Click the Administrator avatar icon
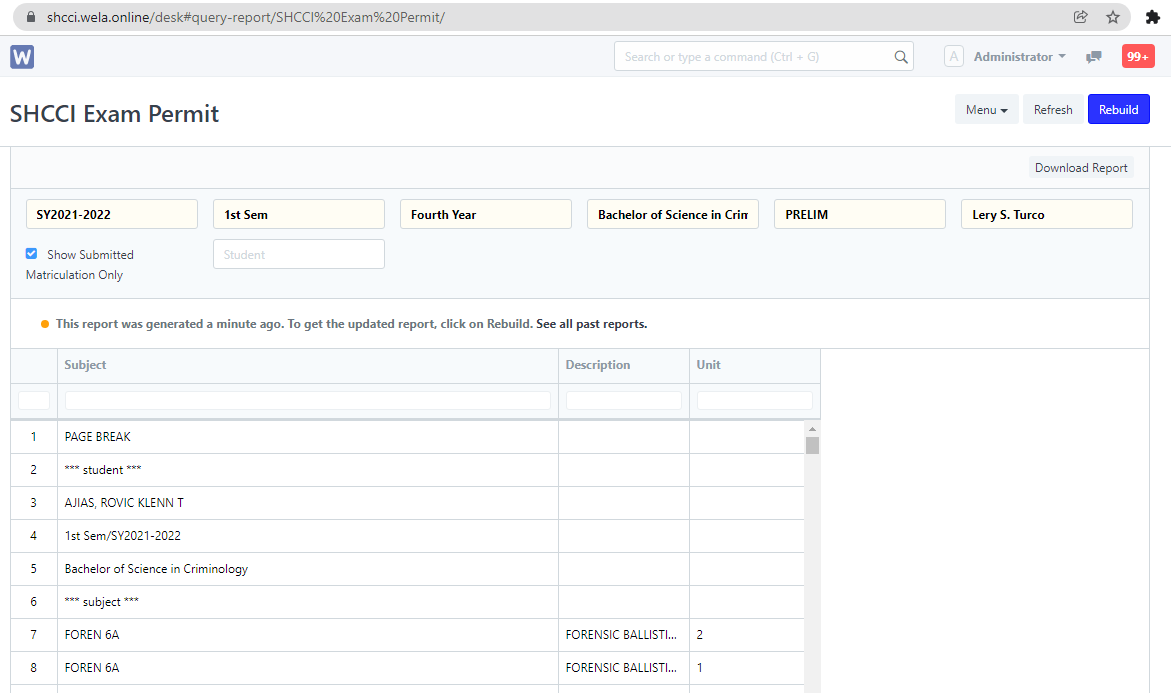Image resolution: width=1171 pixels, height=695 pixels. pyautogui.click(x=953, y=57)
